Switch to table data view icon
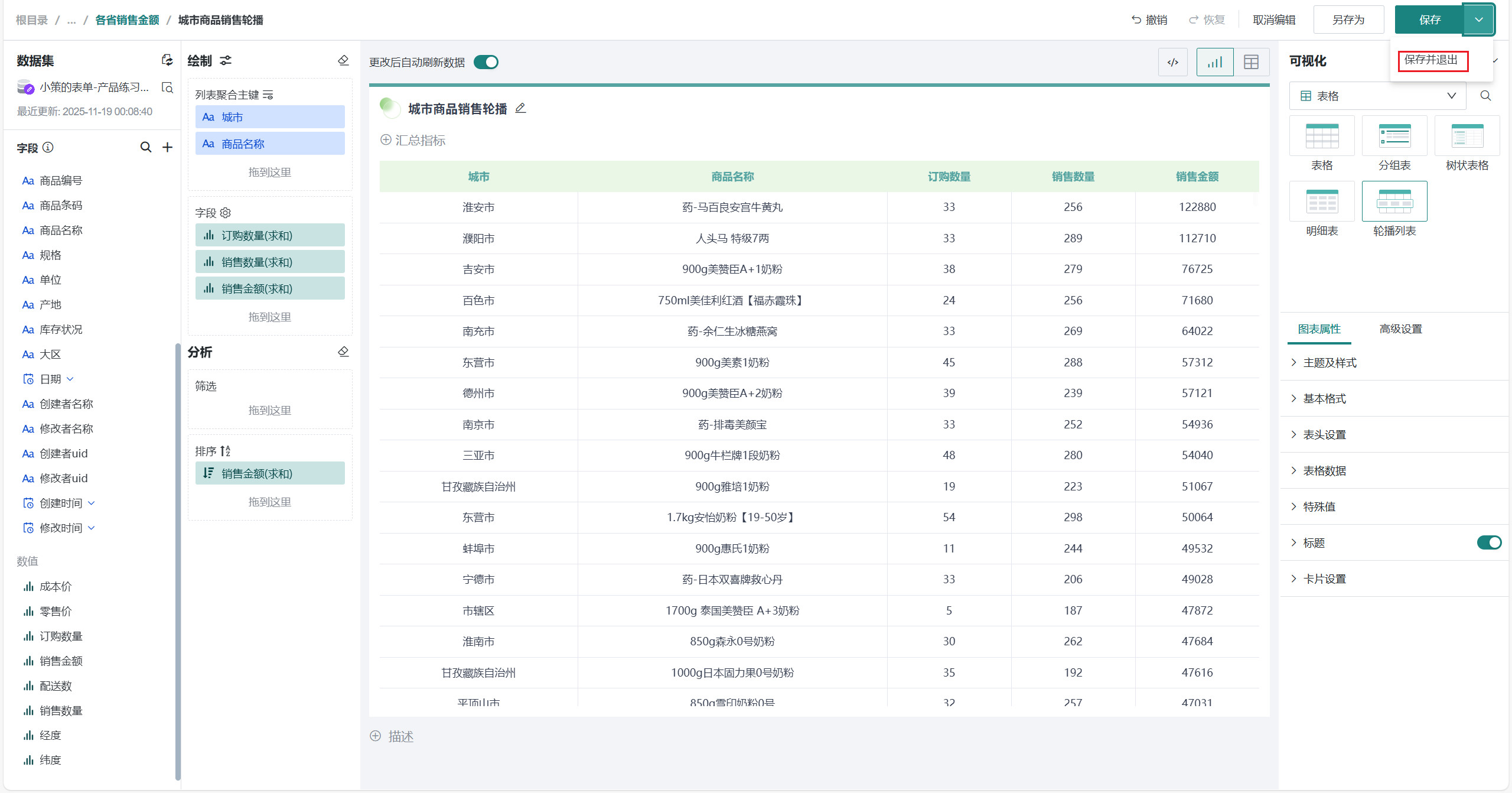Image resolution: width=1512 pixels, height=793 pixels. (1251, 62)
